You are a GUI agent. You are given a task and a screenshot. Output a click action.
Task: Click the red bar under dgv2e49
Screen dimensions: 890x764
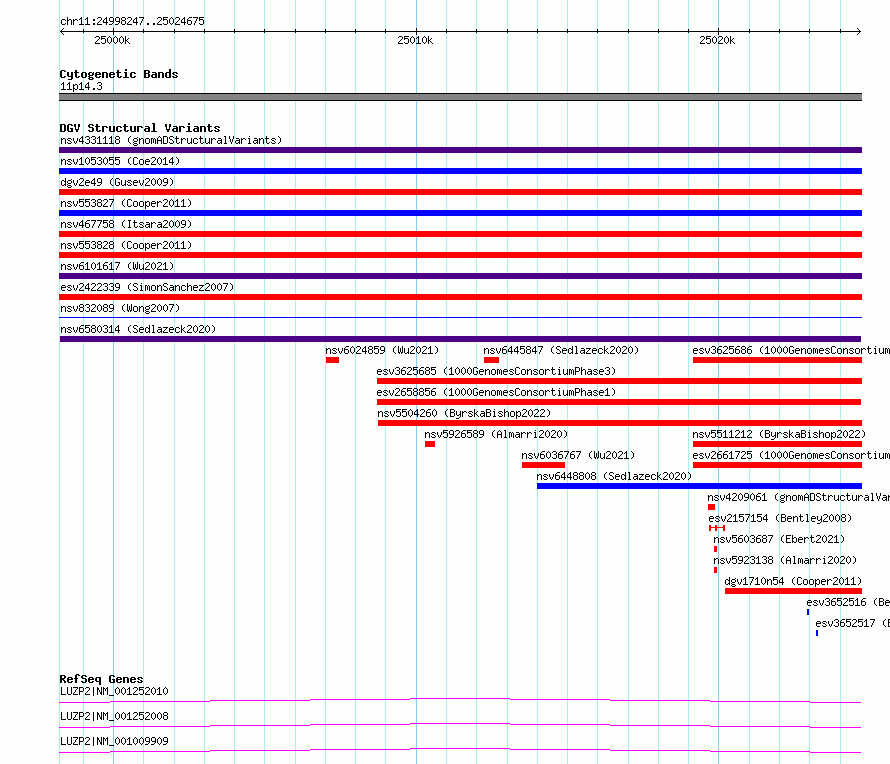[460, 192]
